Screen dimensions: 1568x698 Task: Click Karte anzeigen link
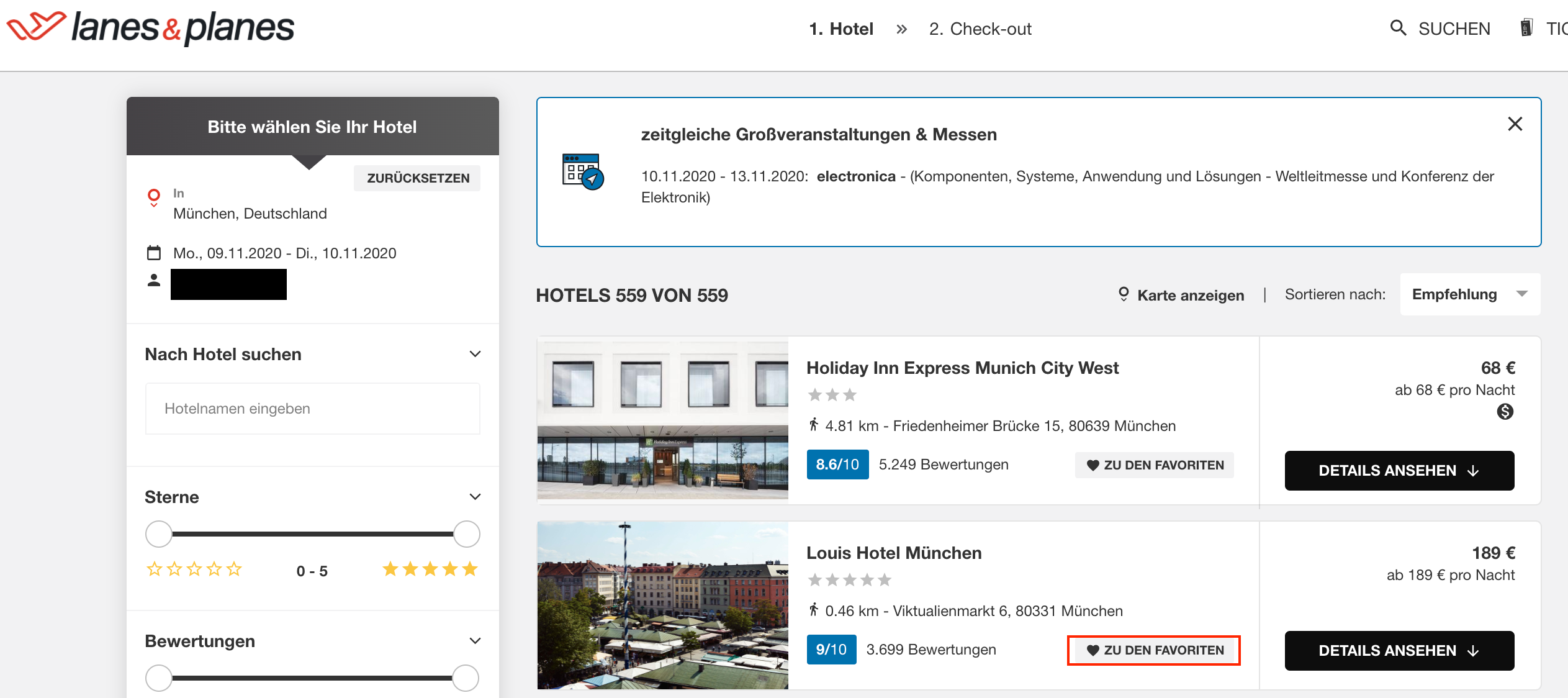[x=1191, y=295]
